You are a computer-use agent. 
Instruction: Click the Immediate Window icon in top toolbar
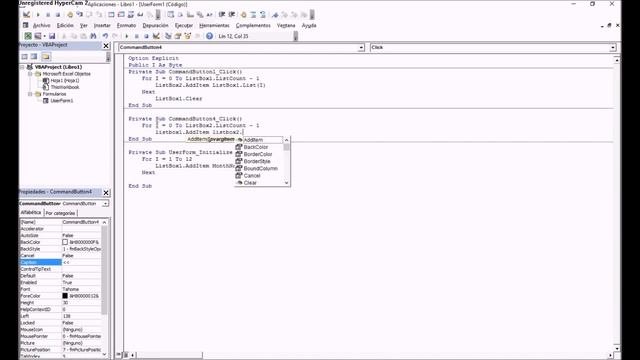pyautogui.click(x=121, y=15)
